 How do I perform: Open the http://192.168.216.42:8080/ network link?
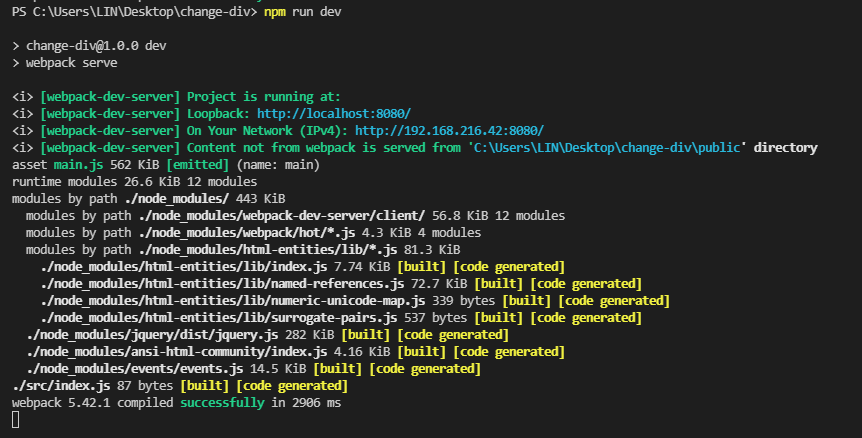click(449, 131)
